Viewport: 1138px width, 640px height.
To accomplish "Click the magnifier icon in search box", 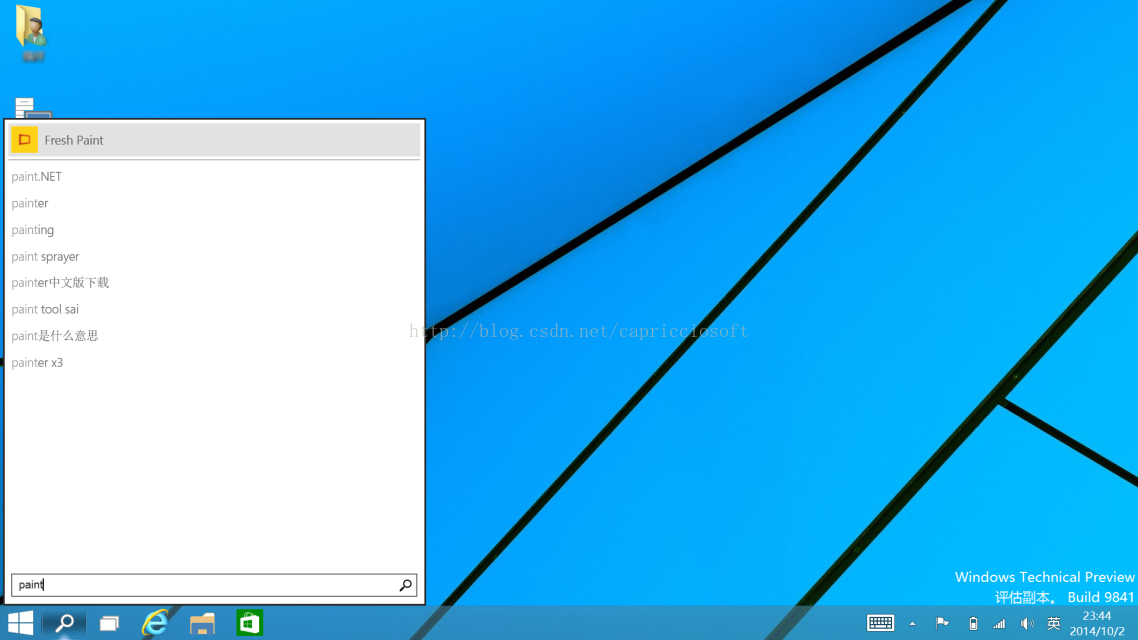I will pyautogui.click(x=406, y=585).
